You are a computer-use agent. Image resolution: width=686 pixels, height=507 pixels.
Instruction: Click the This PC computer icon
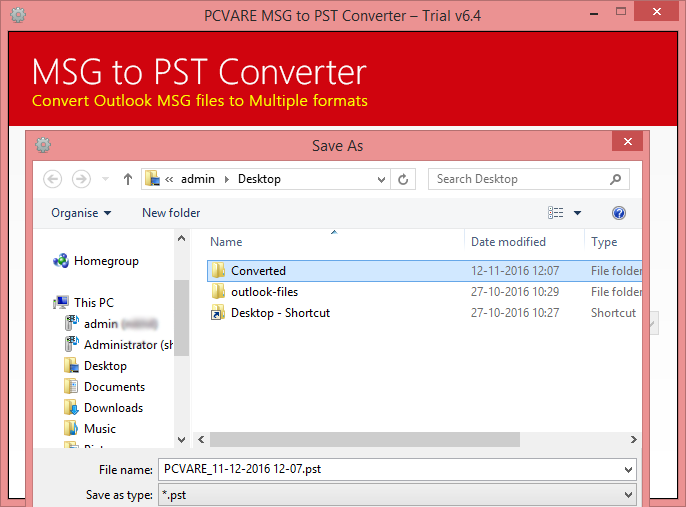[x=61, y=302]
